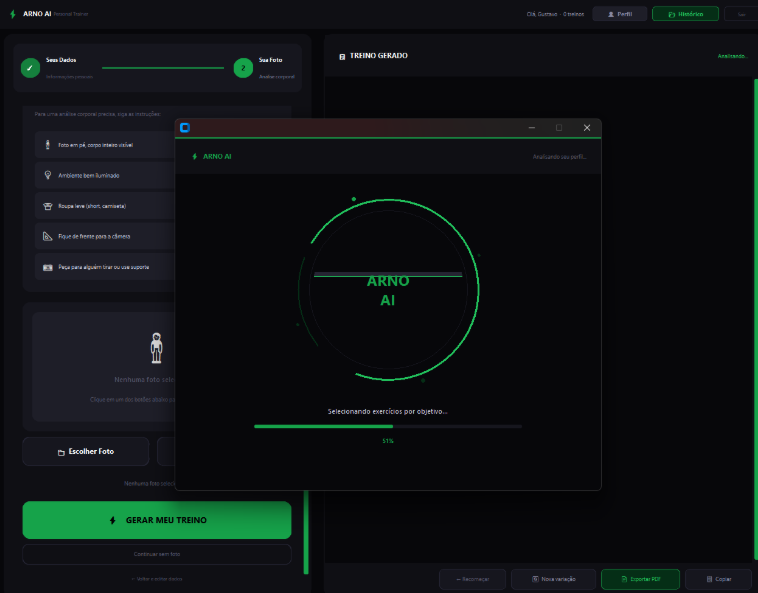Click the Copiar button

click(718, 579)
